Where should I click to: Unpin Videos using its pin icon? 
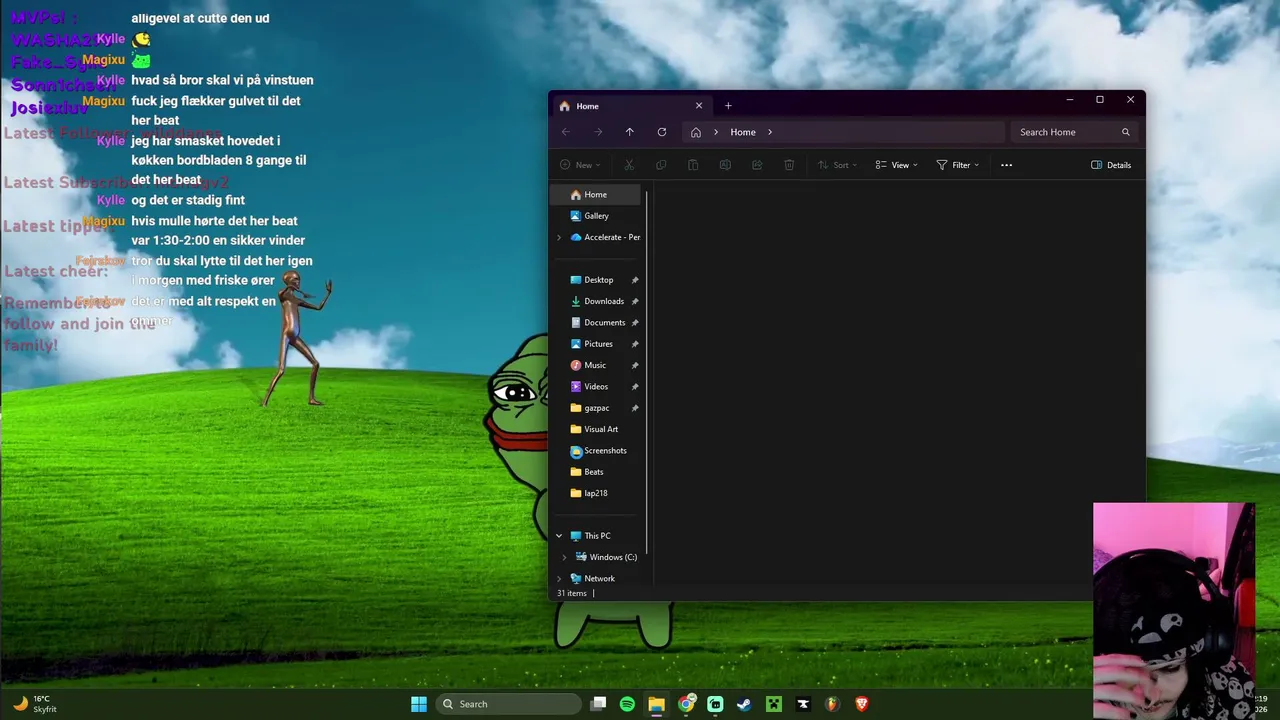635,386
